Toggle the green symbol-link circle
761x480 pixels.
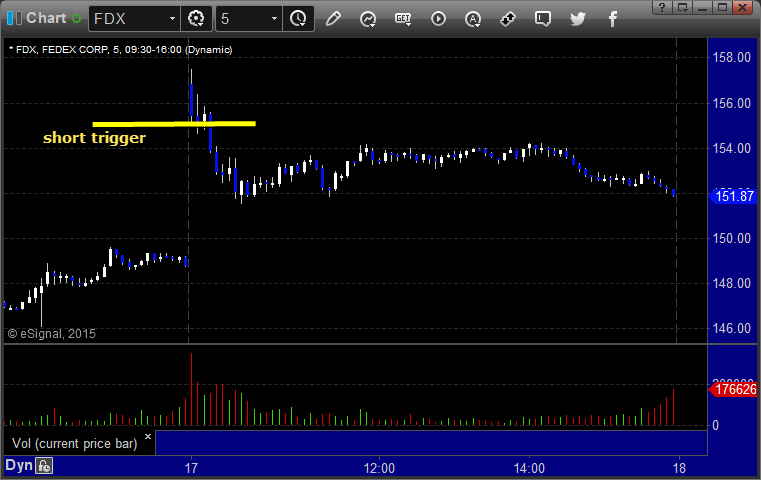(76, 19)
